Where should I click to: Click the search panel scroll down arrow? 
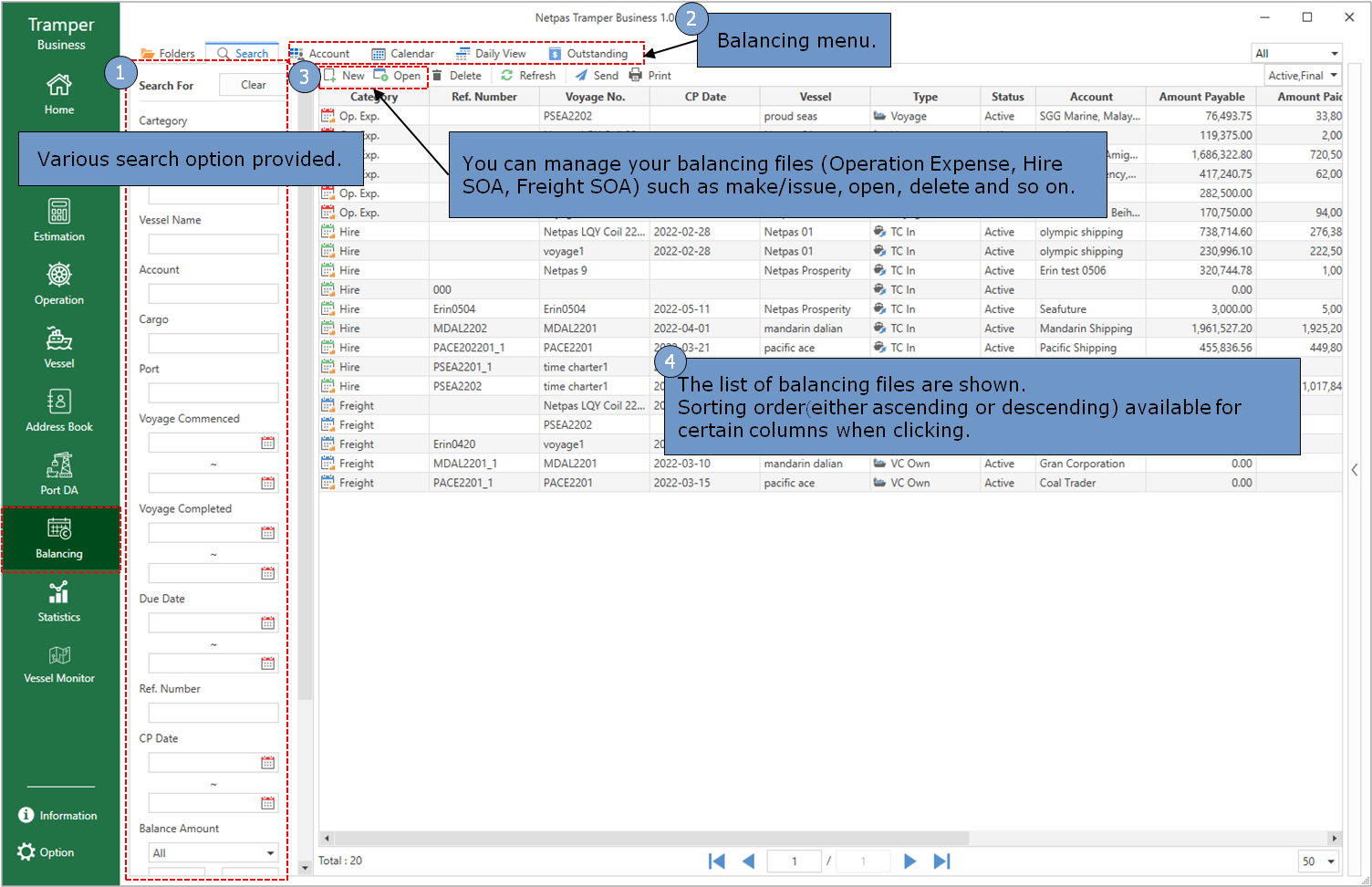(x=305, y=868)
